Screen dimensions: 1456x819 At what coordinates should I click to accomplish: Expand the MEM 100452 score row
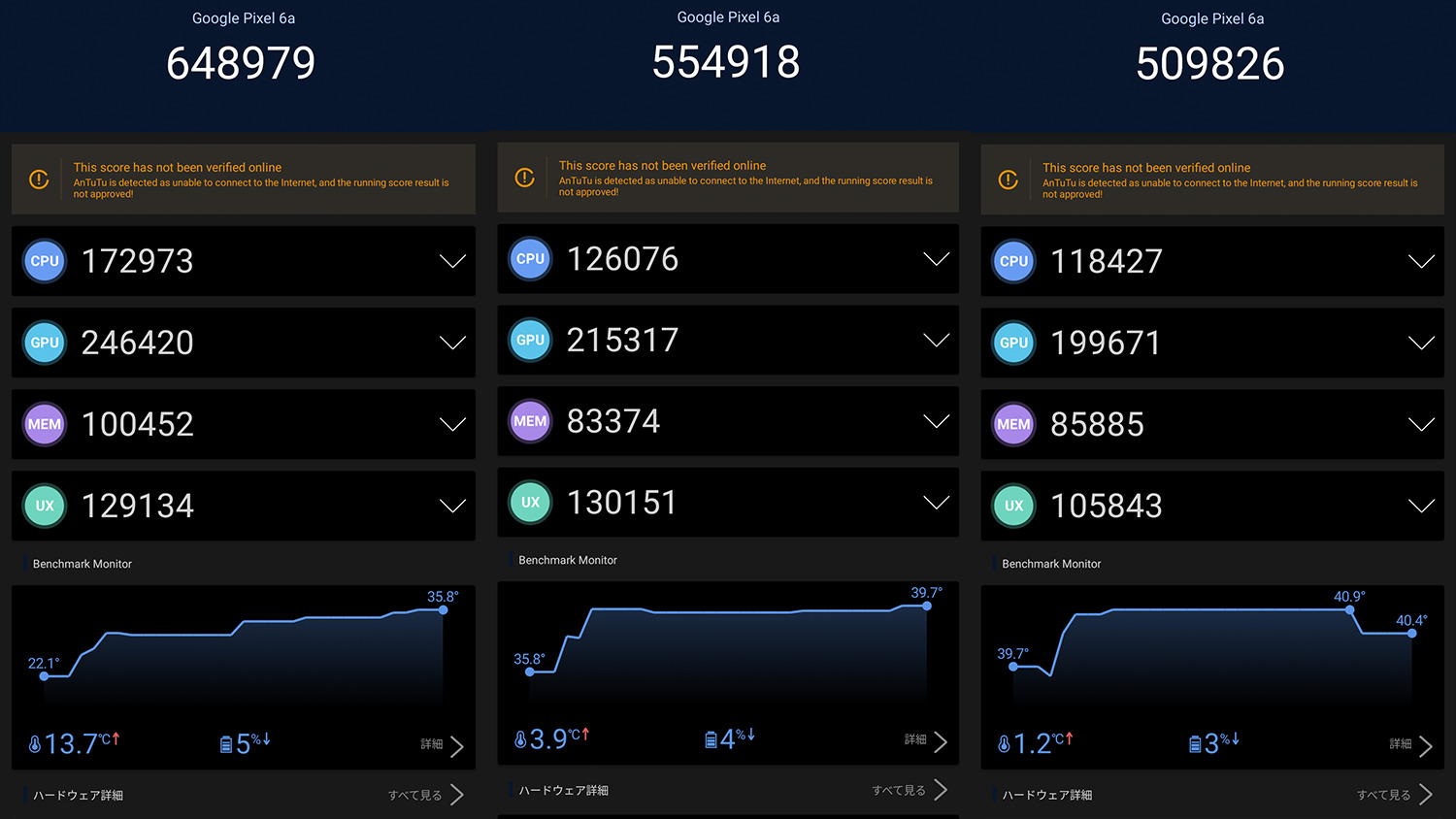(452, 424)
